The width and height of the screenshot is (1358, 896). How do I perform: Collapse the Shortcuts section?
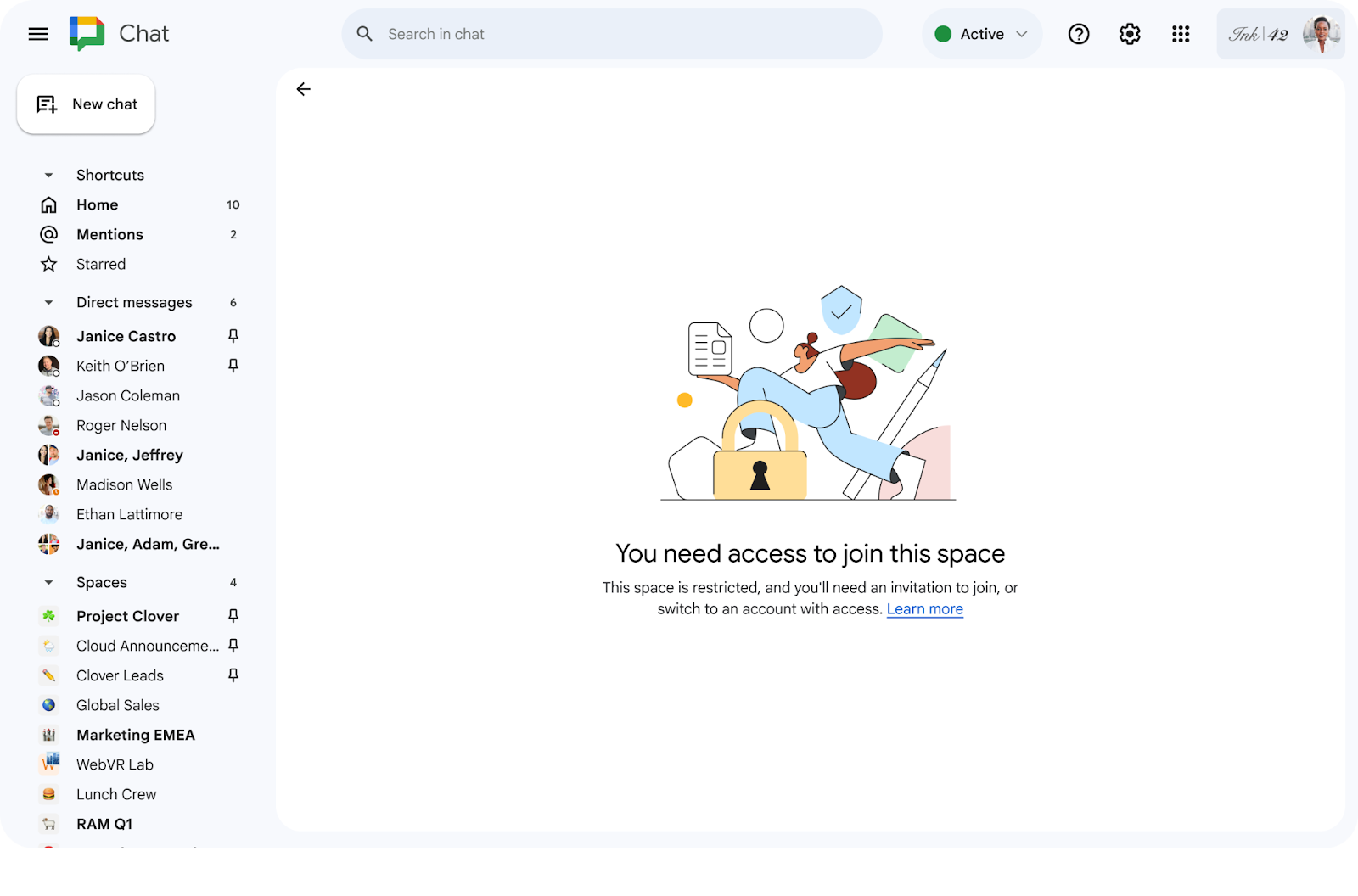(x=48, y=175)
